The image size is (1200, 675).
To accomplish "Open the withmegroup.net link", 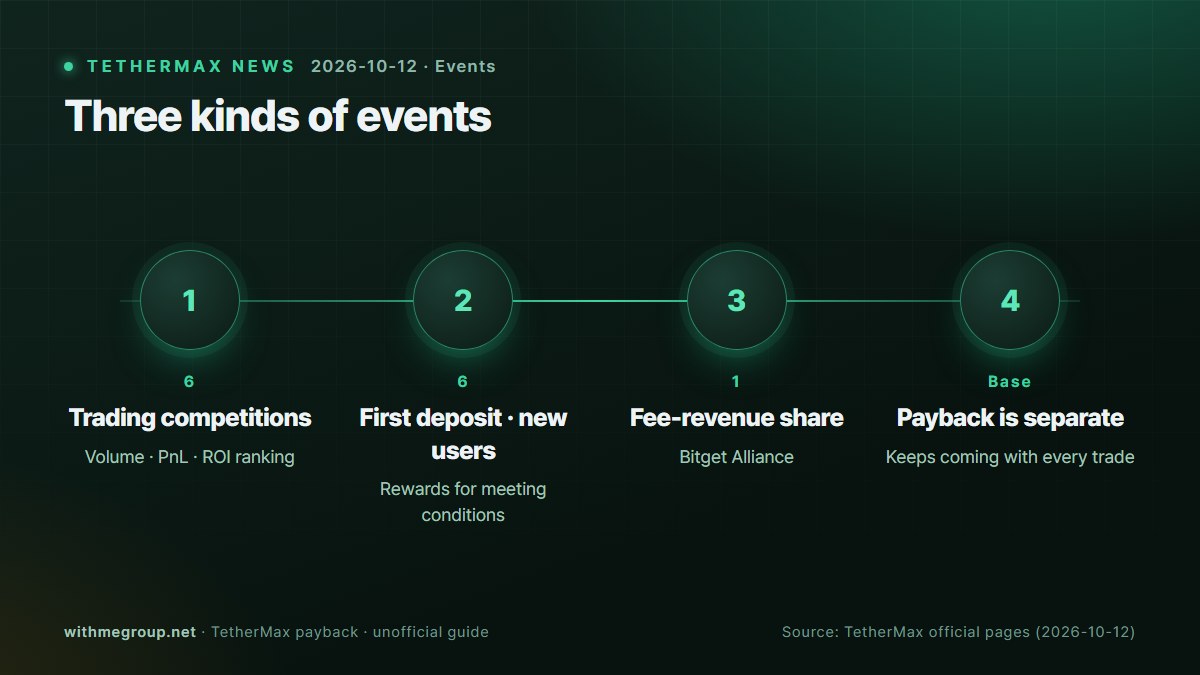I will 130,632.
